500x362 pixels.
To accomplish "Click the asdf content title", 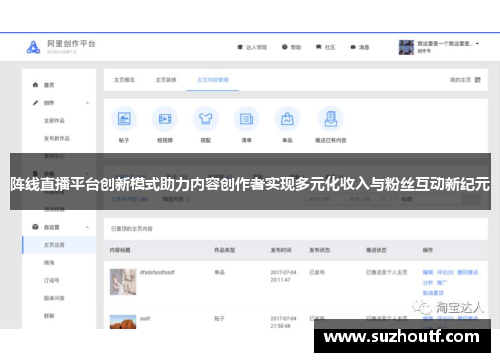I will (x=145, y=319).
